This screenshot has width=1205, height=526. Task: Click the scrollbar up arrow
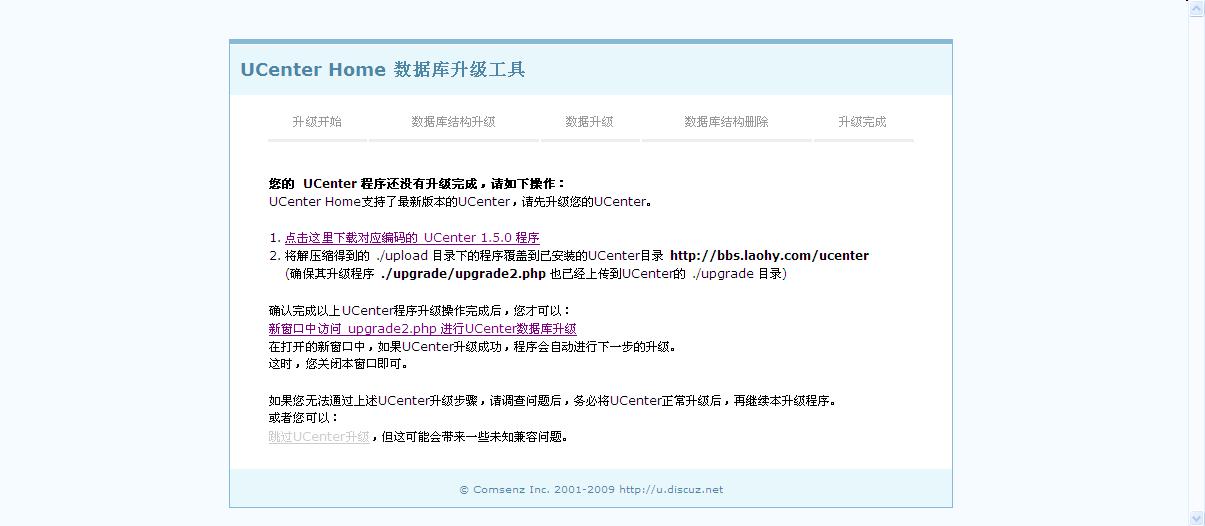(x=1196, y=8)
